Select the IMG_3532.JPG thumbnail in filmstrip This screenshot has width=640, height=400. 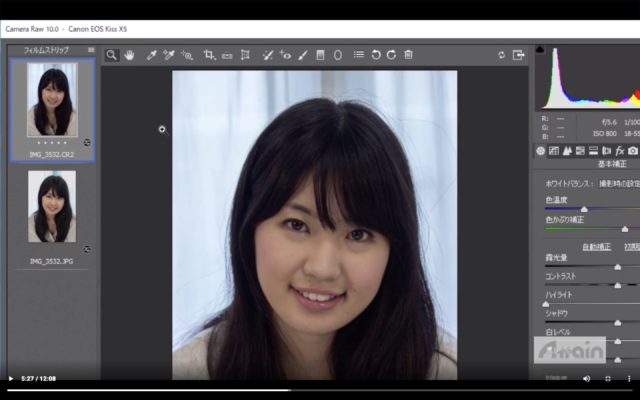click(52, 207)
